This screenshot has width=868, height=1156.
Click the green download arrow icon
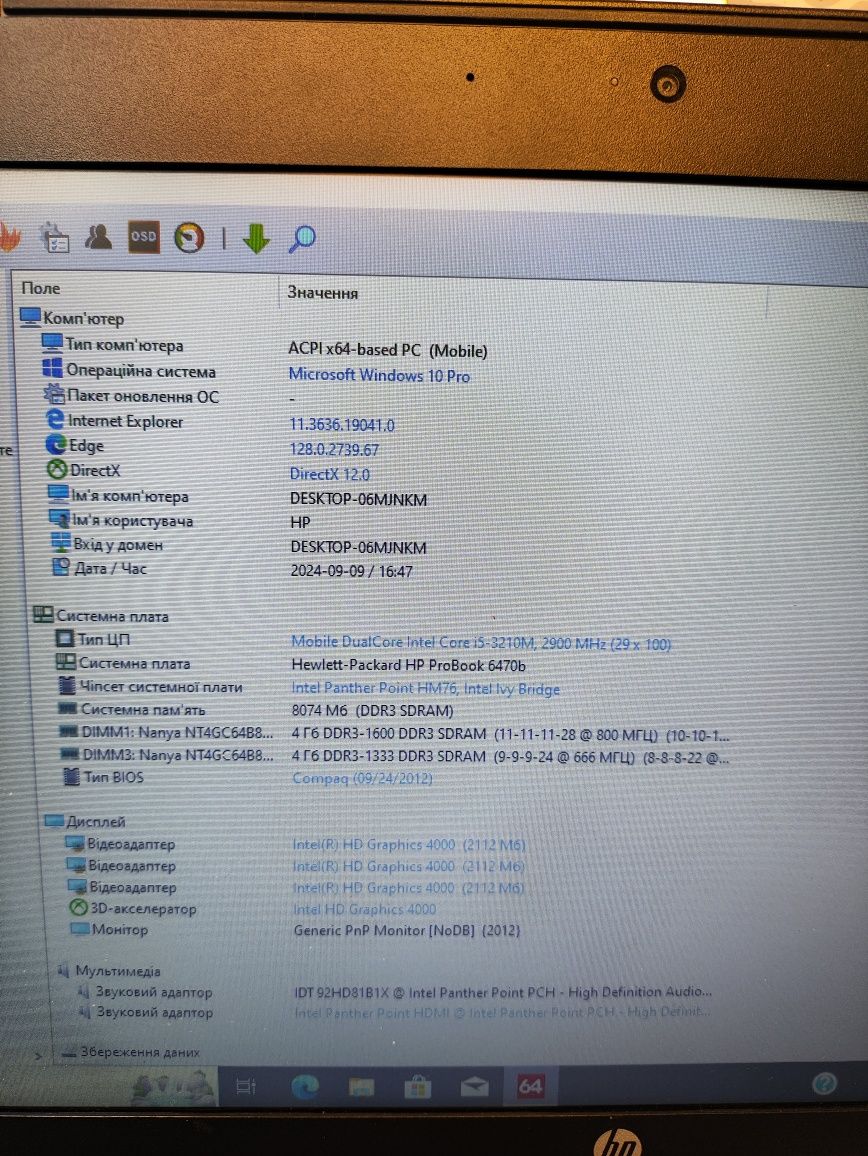point(256,239)
